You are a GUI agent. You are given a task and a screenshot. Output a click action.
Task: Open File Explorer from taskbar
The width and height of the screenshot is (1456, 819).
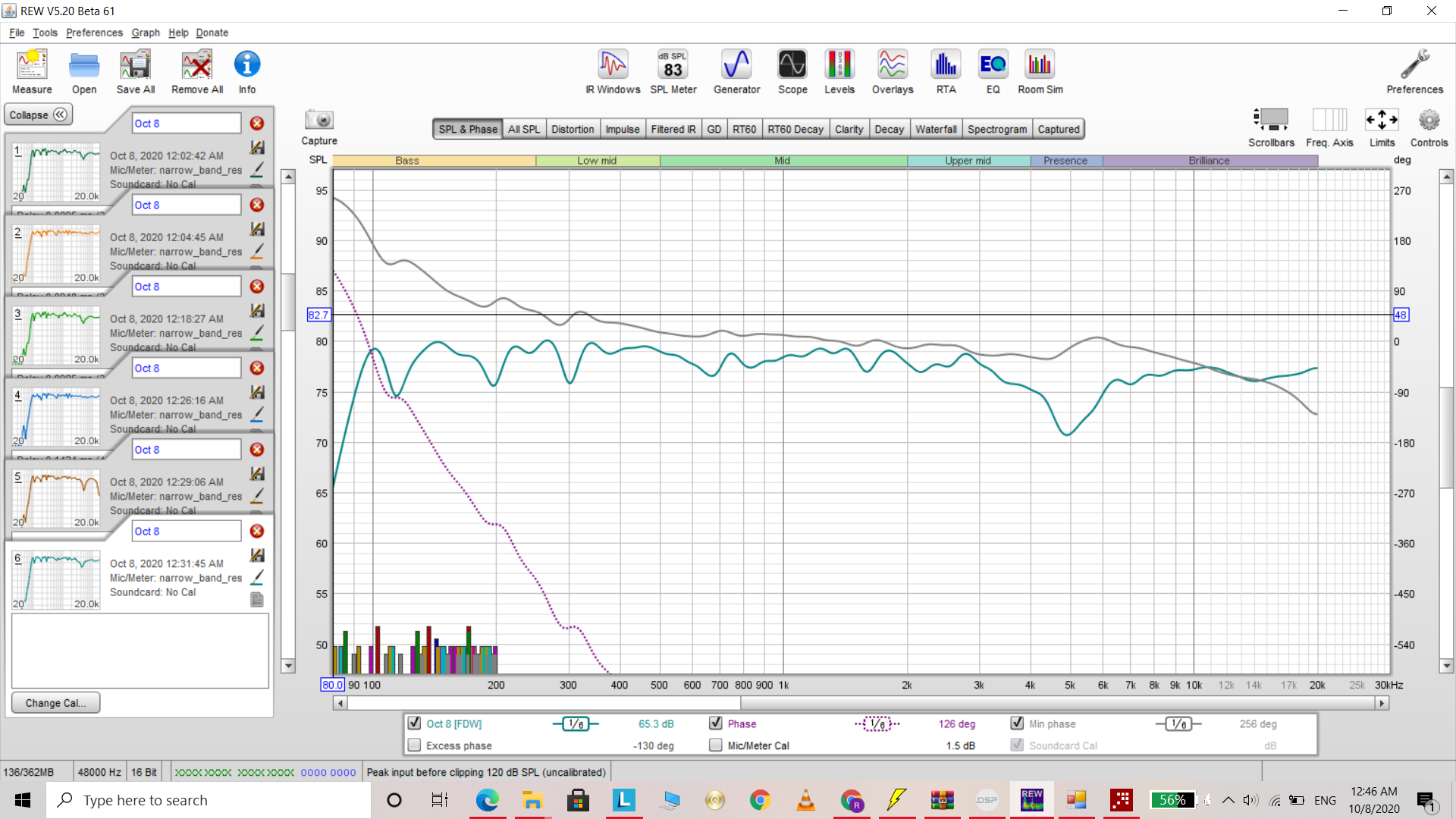pyautogui.click(x=532, y=800)
